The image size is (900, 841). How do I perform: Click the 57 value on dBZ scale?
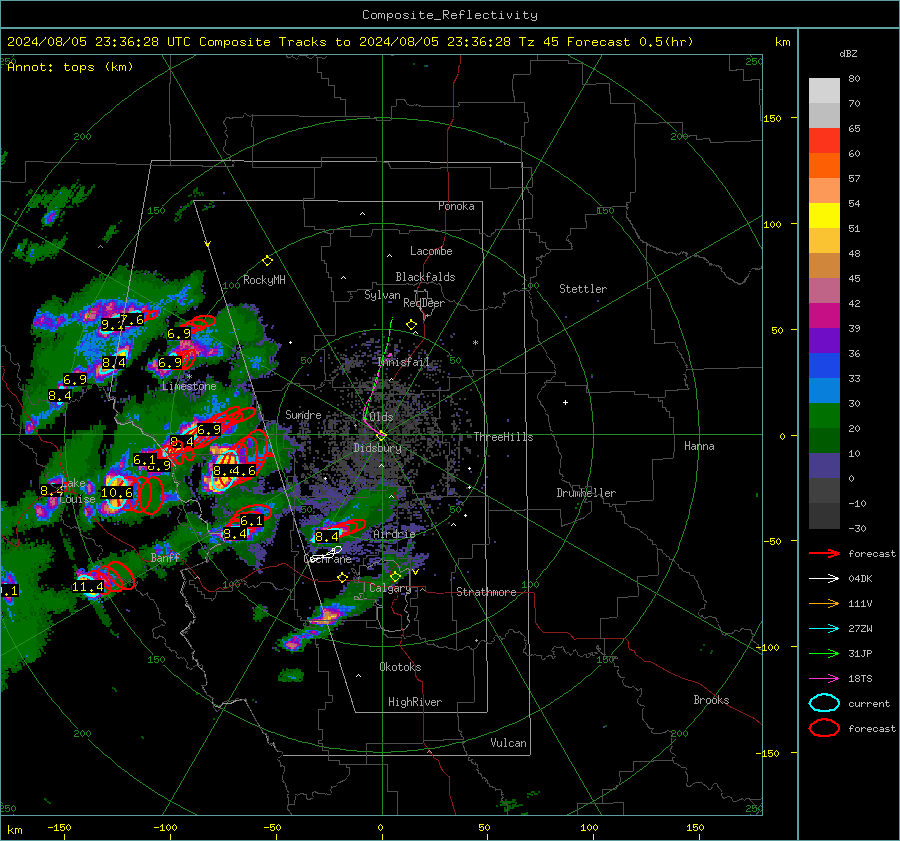pos(854,179)
